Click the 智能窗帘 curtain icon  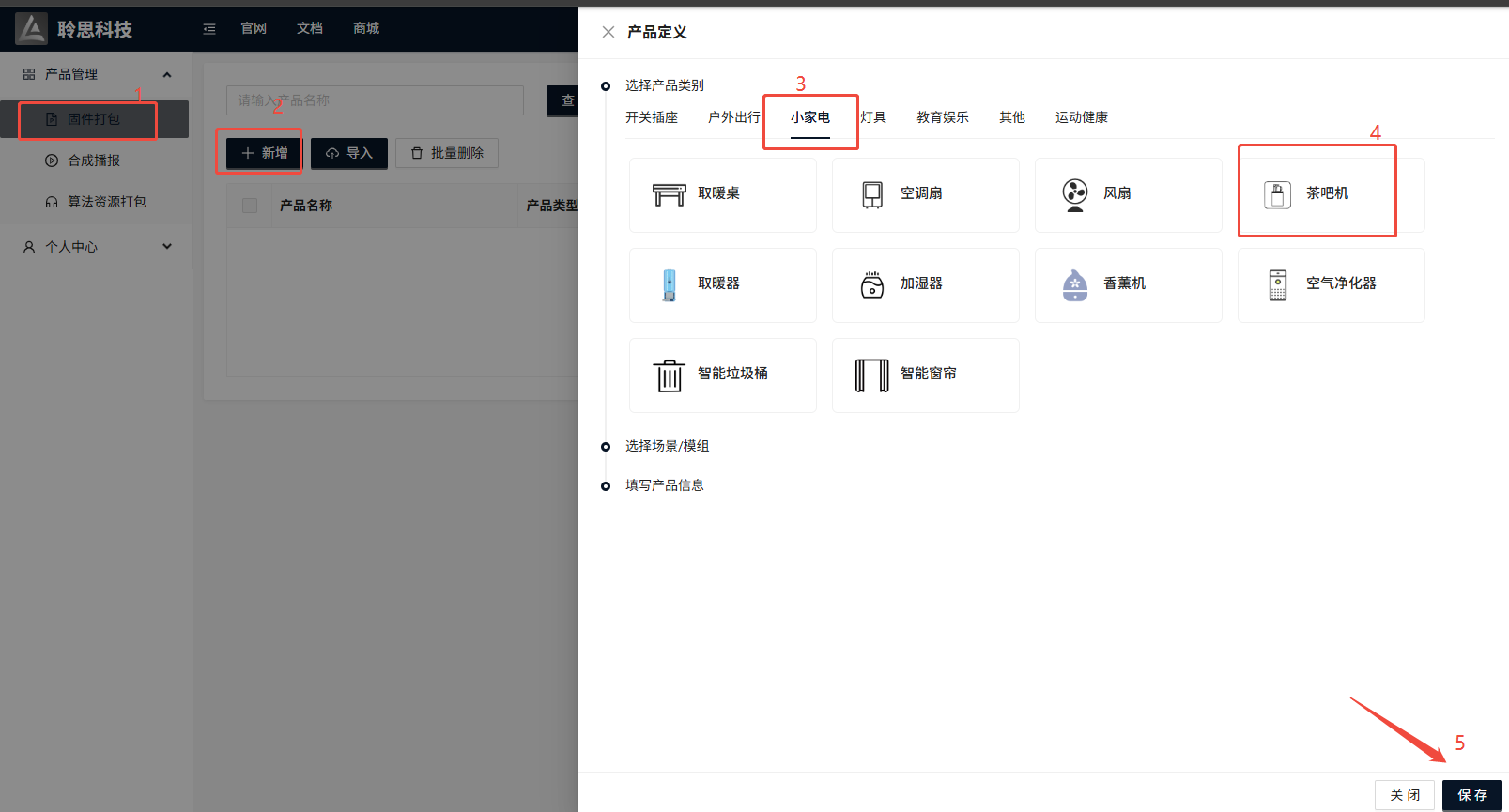872,375
